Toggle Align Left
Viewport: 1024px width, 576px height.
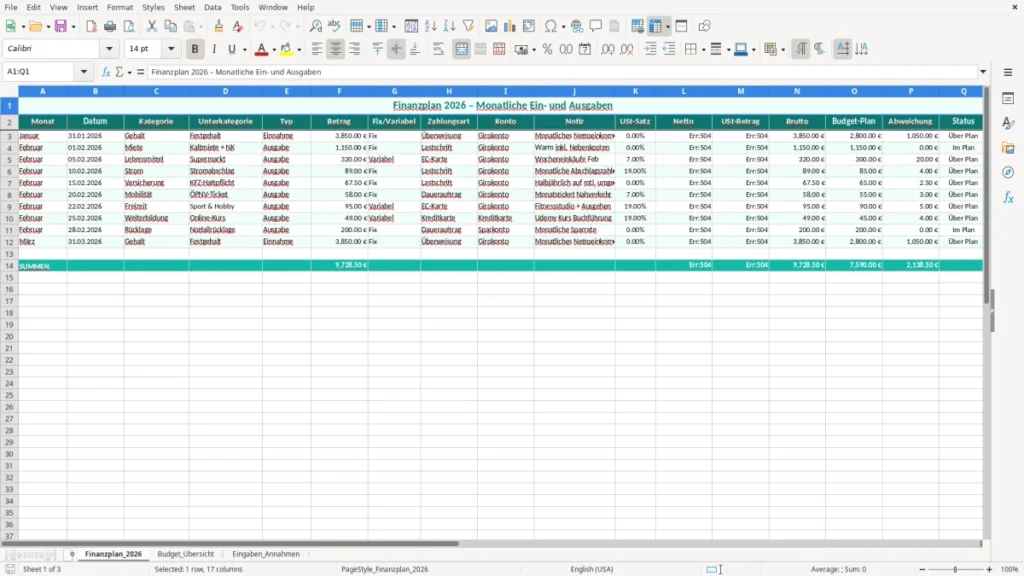click(317, 49)
